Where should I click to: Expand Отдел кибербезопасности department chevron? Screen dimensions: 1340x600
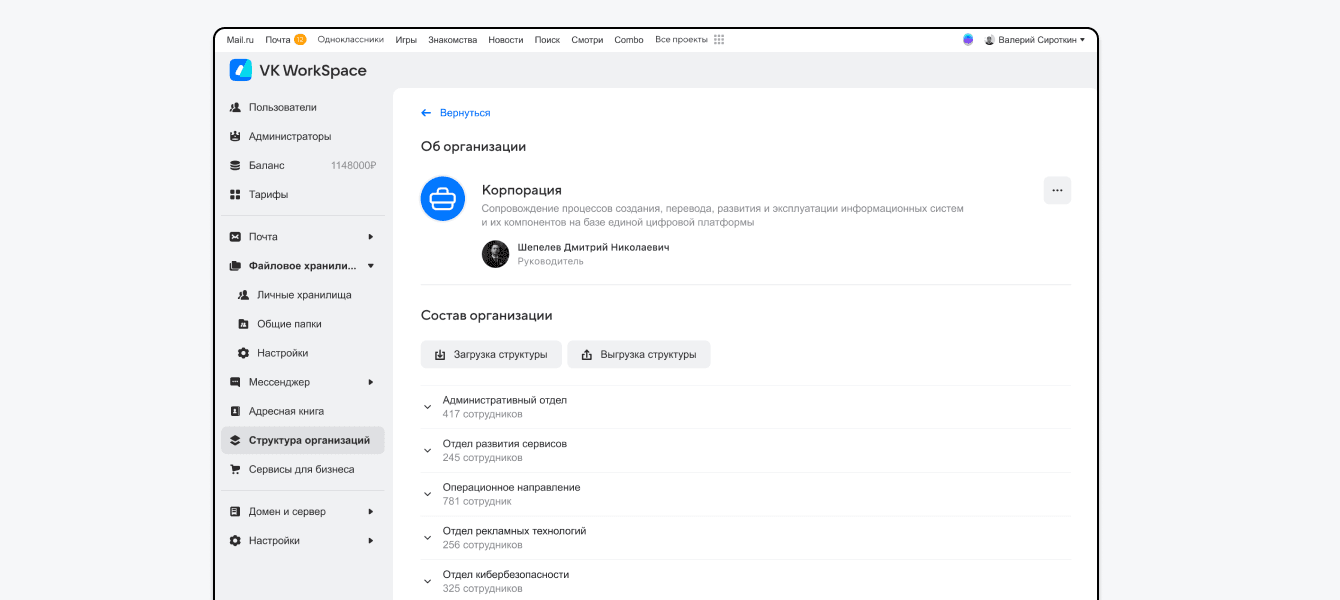[x=428, y=581]
